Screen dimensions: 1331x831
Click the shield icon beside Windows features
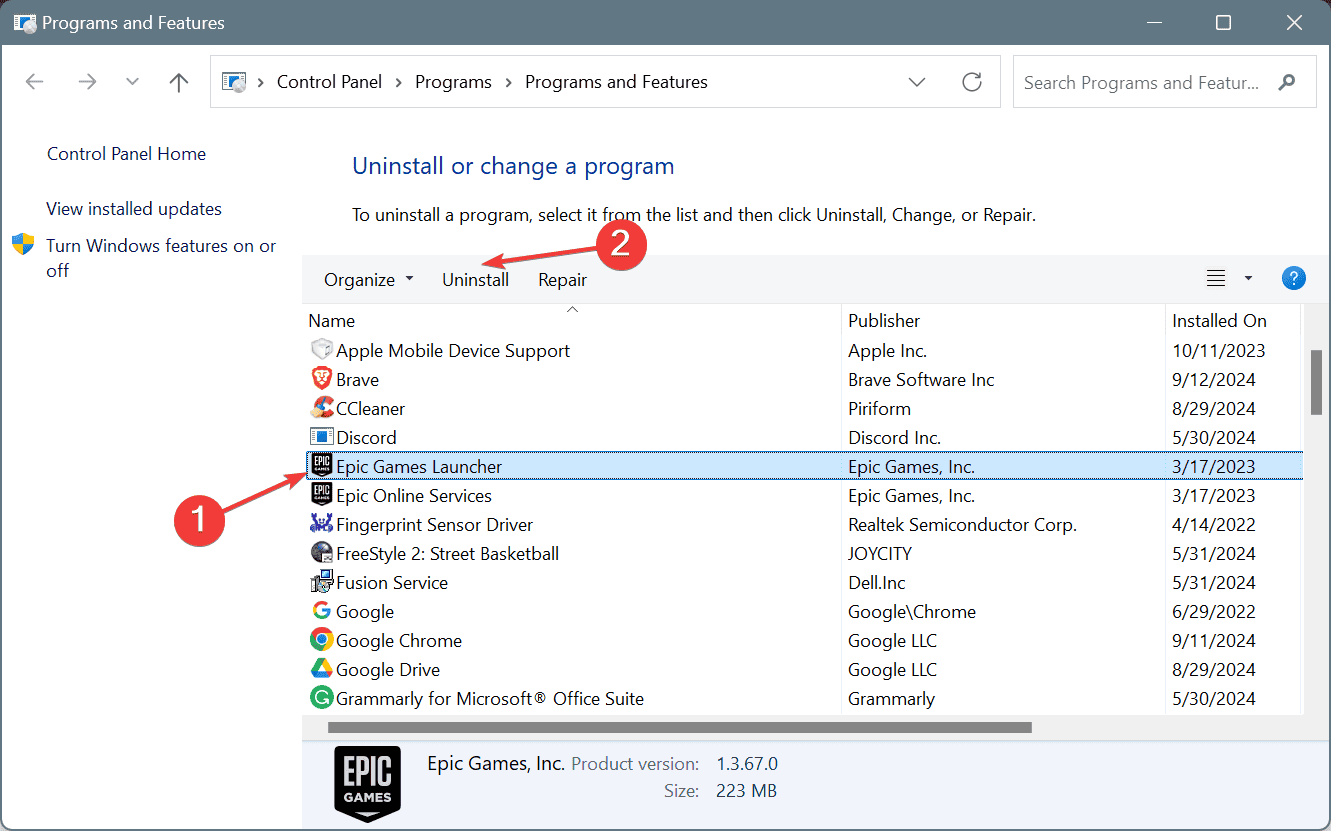pos(23,245)
